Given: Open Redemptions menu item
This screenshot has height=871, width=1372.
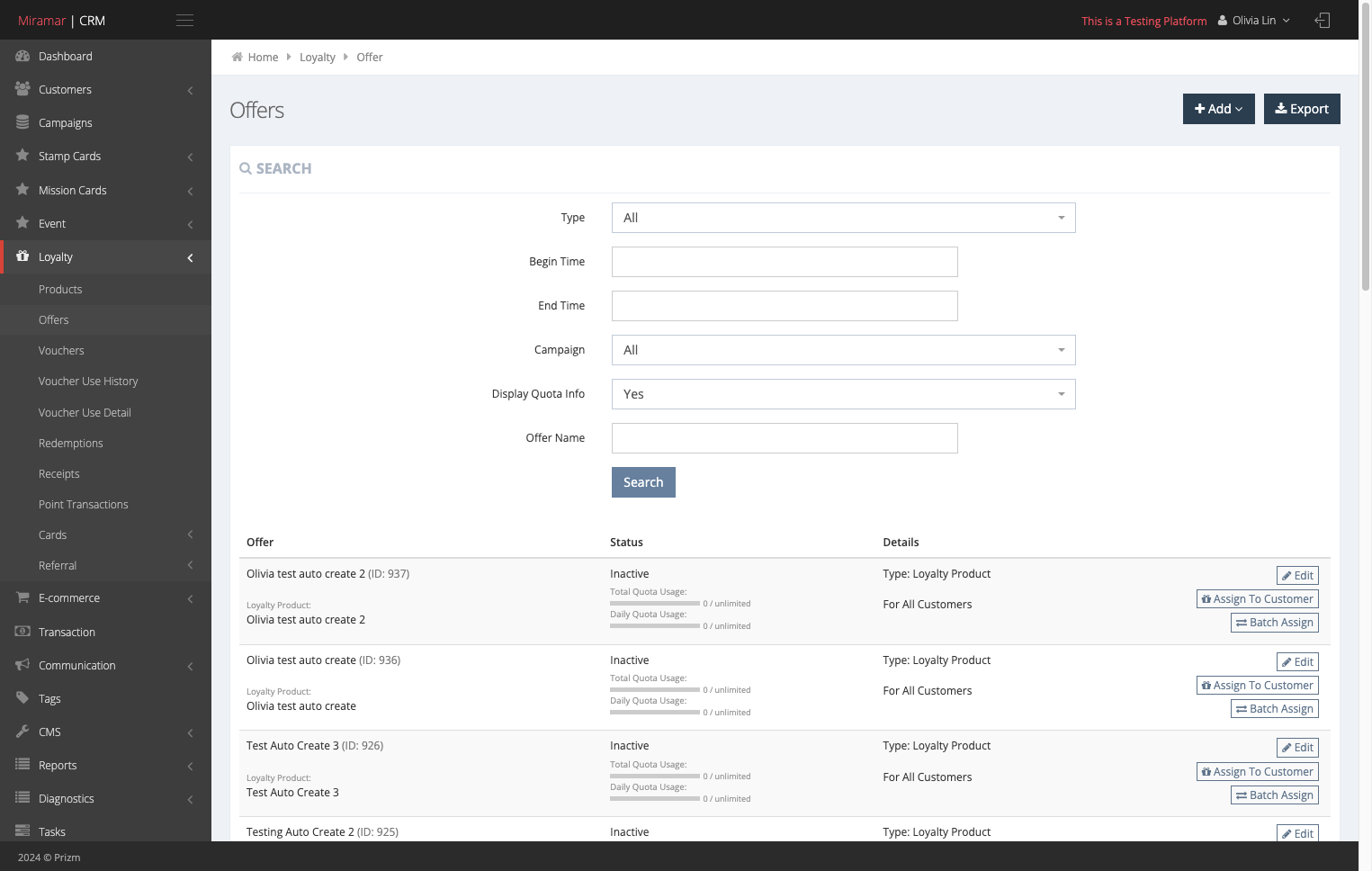Looking at the screenshot, I should [70, 443].
